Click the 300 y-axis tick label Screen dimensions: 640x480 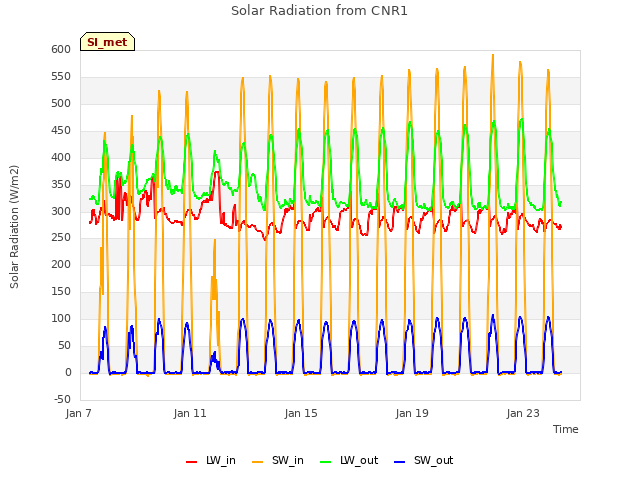click(x=61, y=211)
